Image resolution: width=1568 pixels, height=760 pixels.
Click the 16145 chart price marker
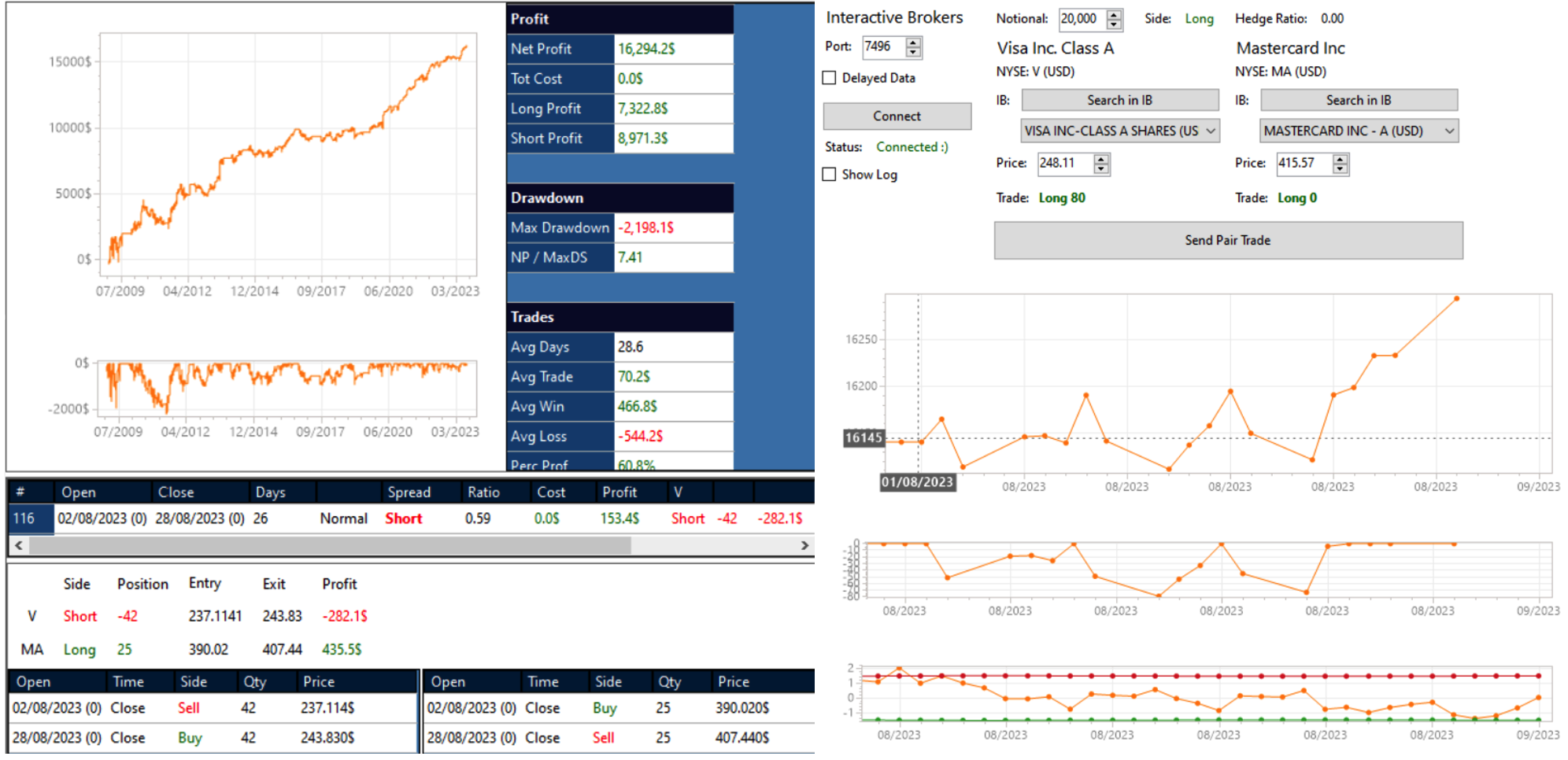(864, 438)
